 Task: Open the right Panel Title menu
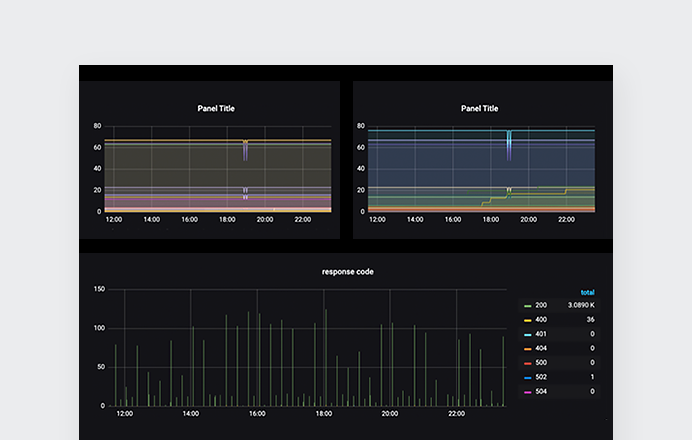[x=479, y=108]
